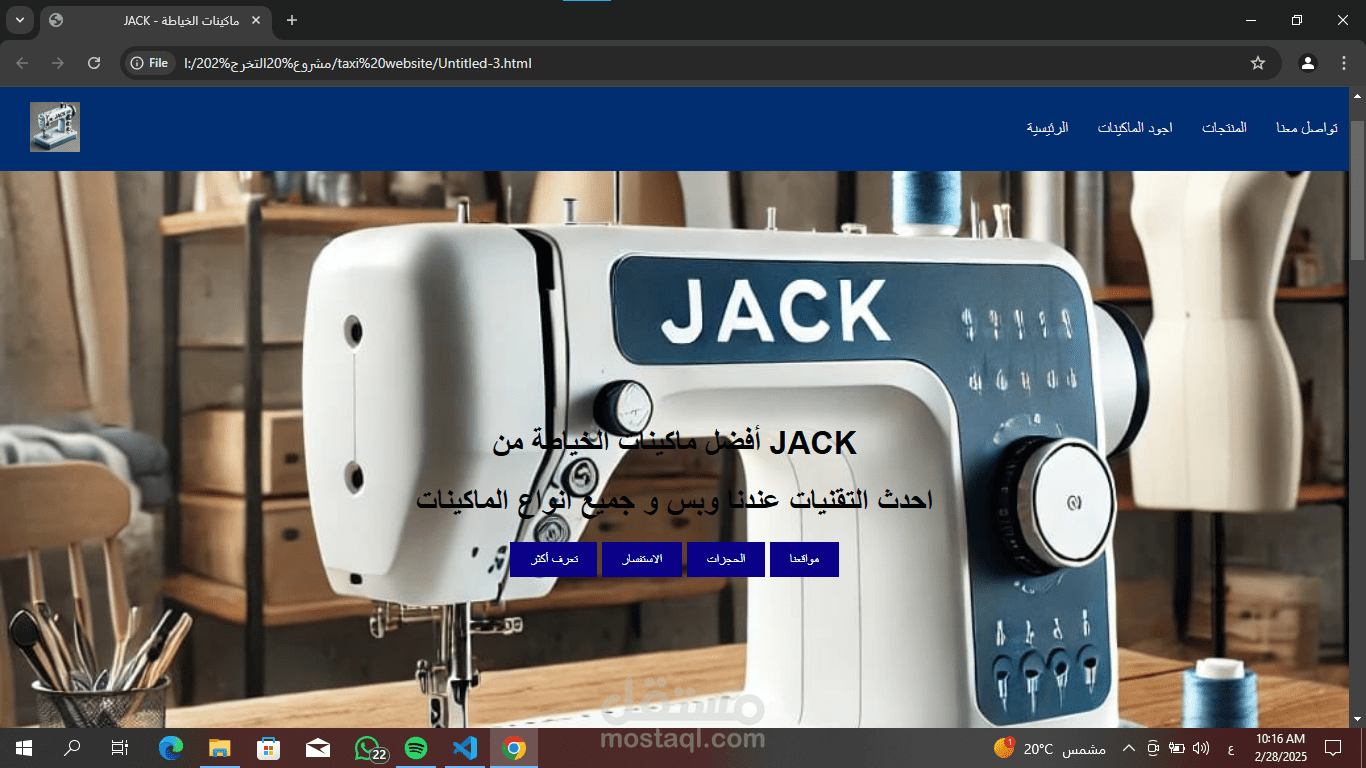Click the مواقعنا button

(805, 559)
